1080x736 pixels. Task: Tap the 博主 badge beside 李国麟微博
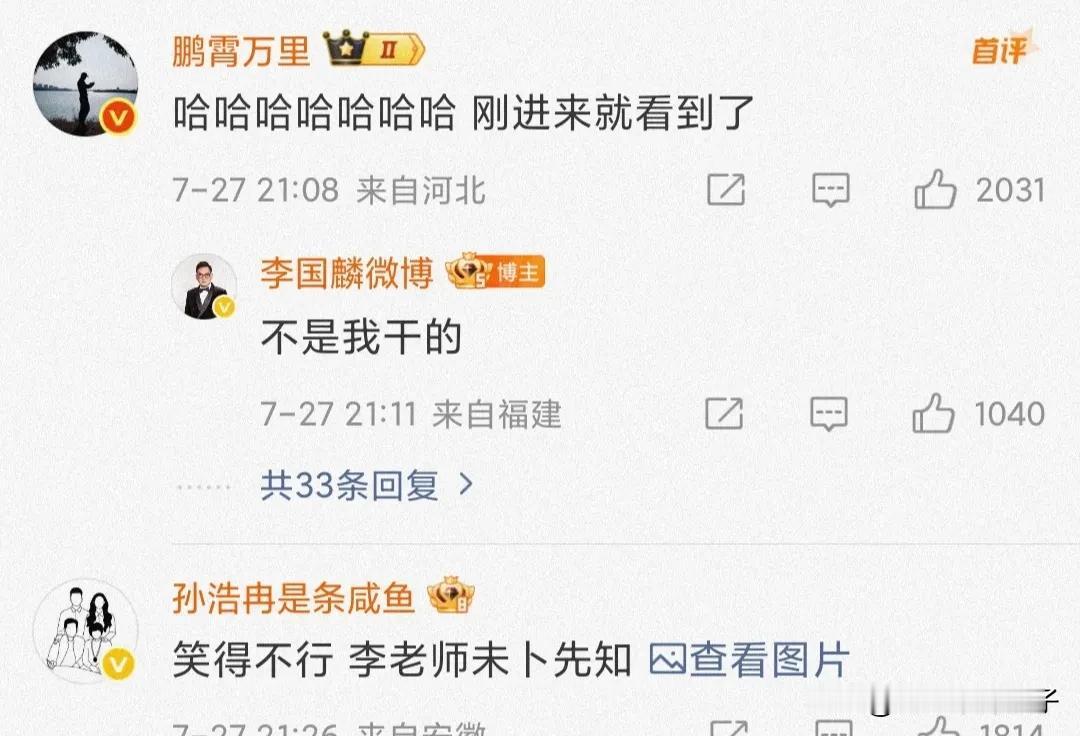(x=495, y=271)
